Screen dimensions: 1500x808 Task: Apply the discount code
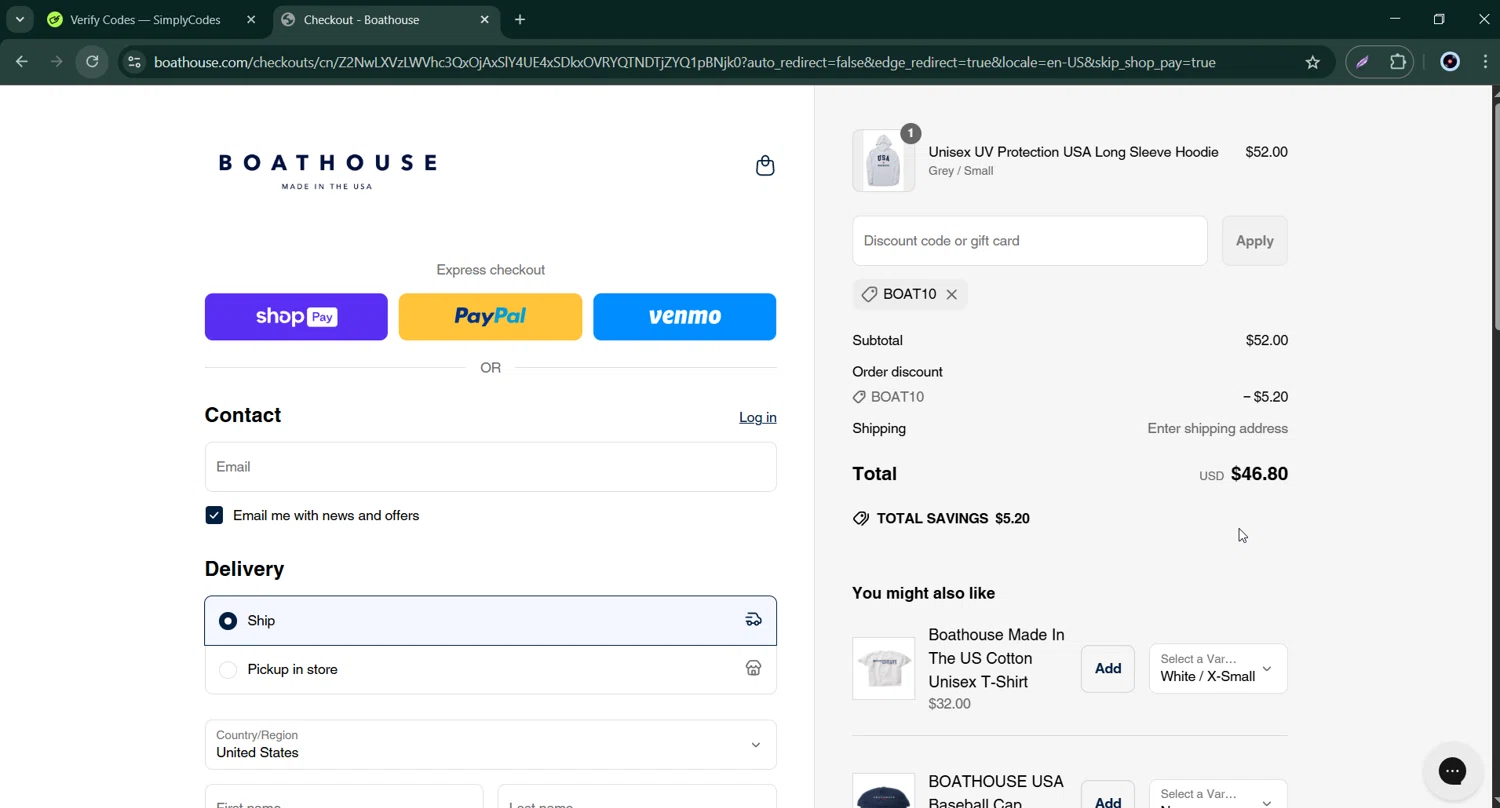pos(1254,241)
